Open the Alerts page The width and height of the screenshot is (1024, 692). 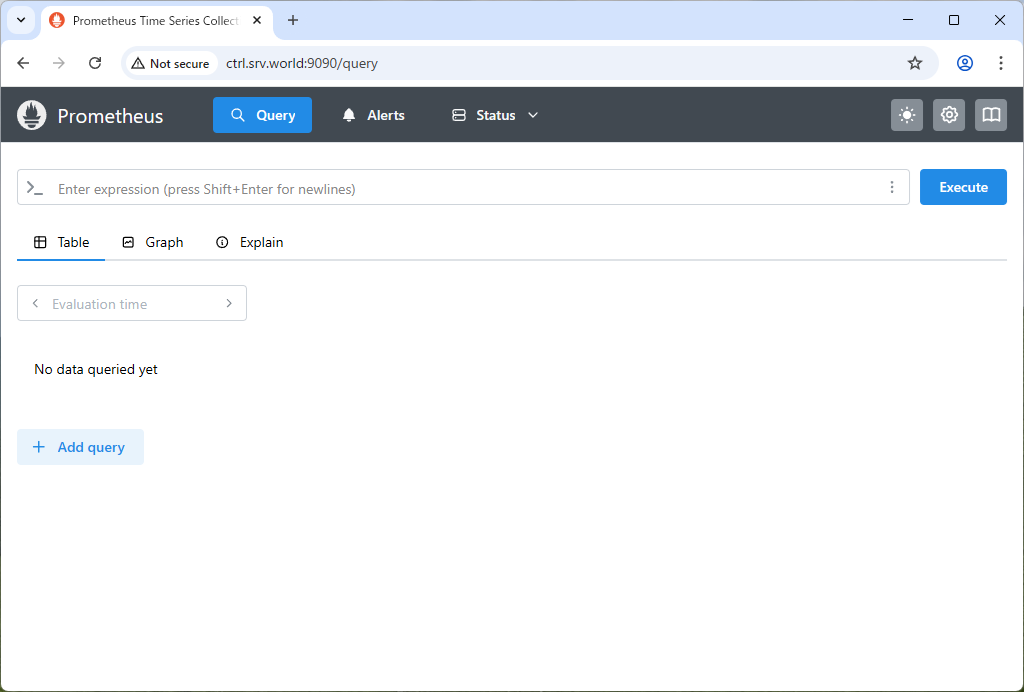point(373,115)
